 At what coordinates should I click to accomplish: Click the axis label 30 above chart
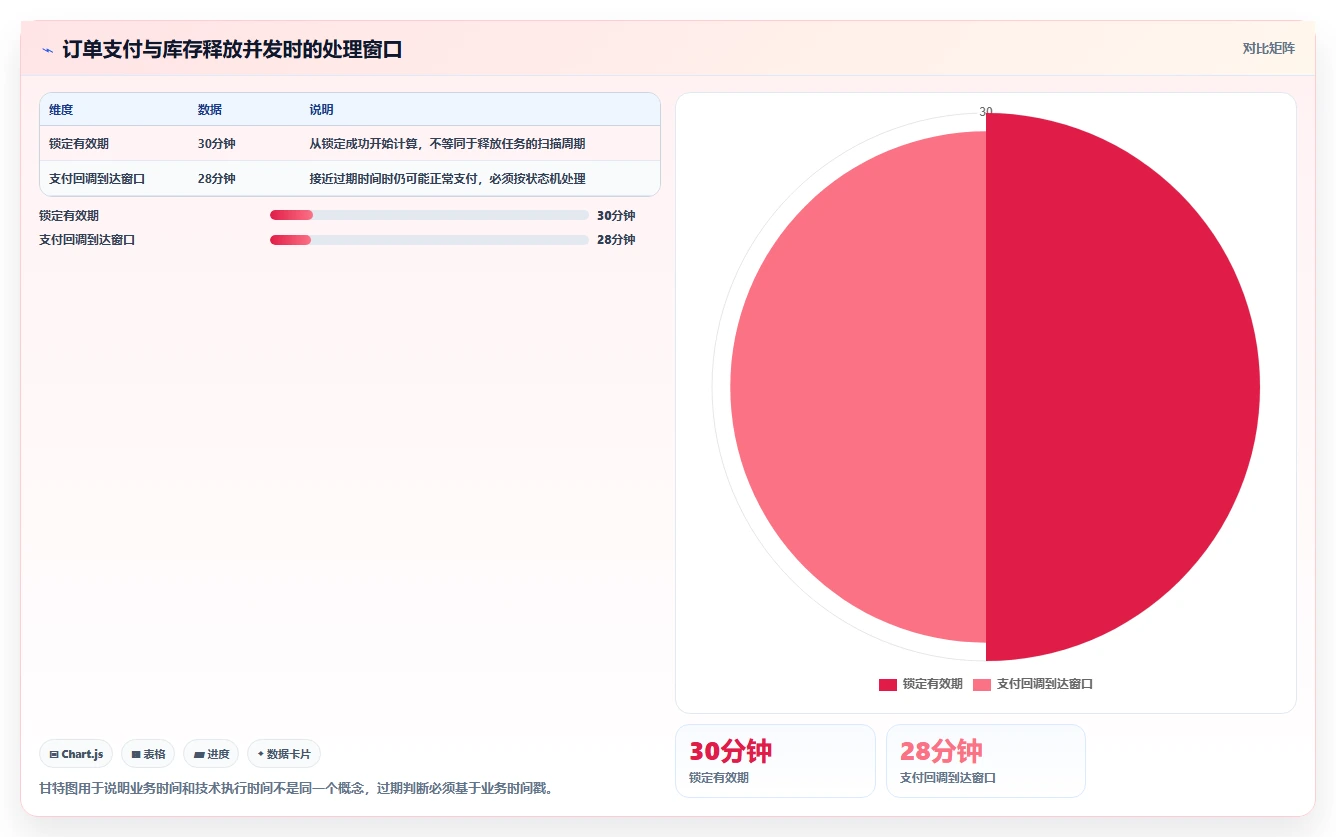[x=986, y=112]
